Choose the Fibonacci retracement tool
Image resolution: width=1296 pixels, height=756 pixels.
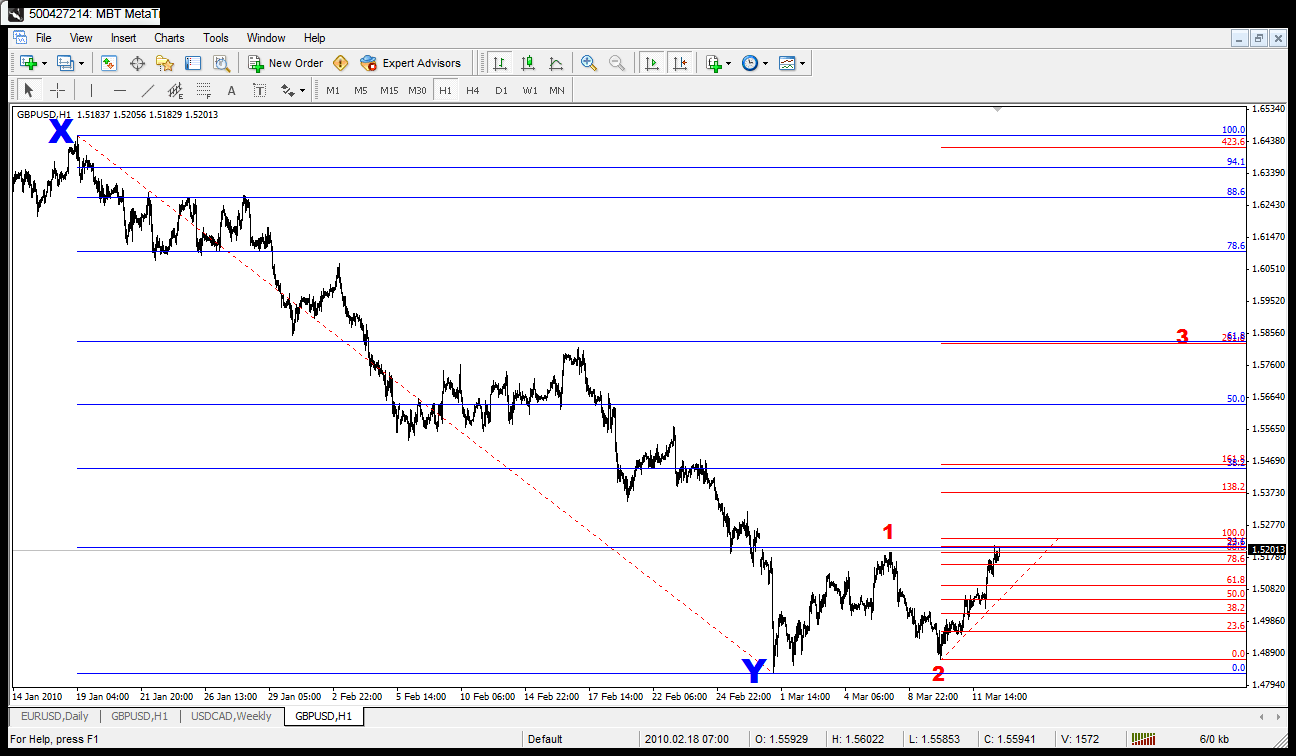(x=203, y=90)
